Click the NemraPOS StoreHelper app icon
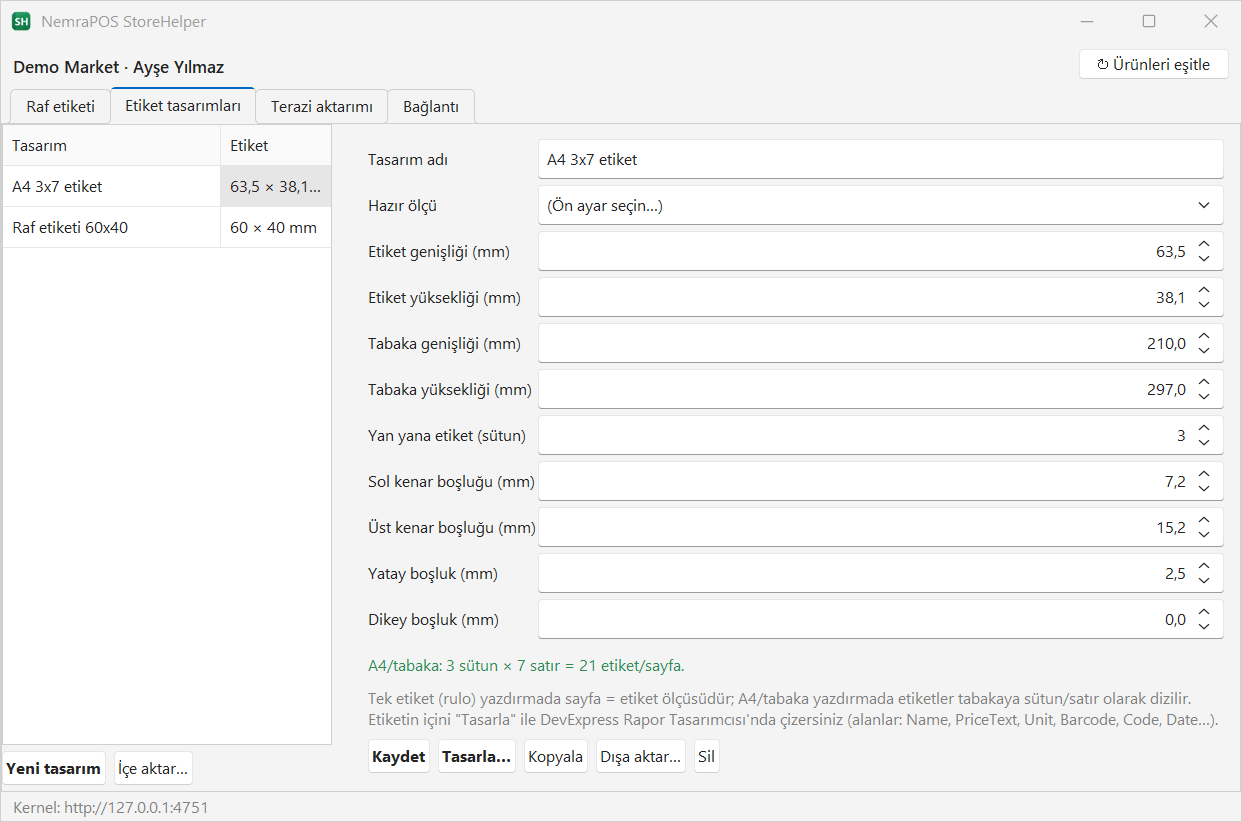The width and height of the screenshot is (1242, 822). (21, 21)
